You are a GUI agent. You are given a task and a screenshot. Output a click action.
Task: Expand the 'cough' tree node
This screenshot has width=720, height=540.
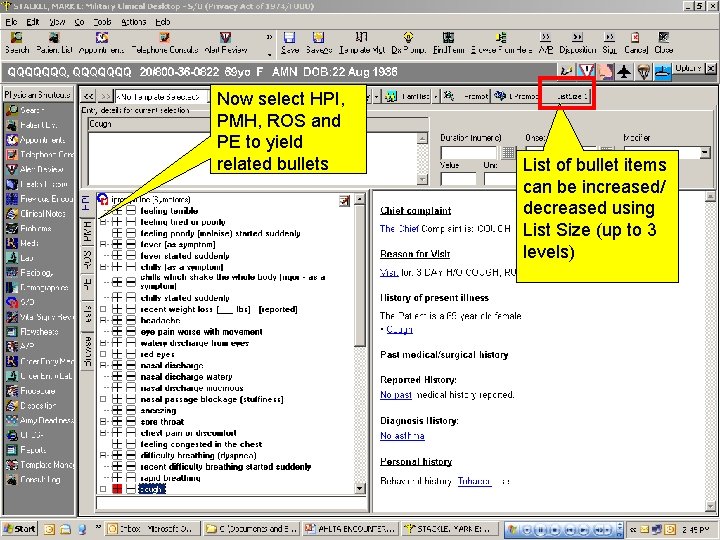point(103,489)
